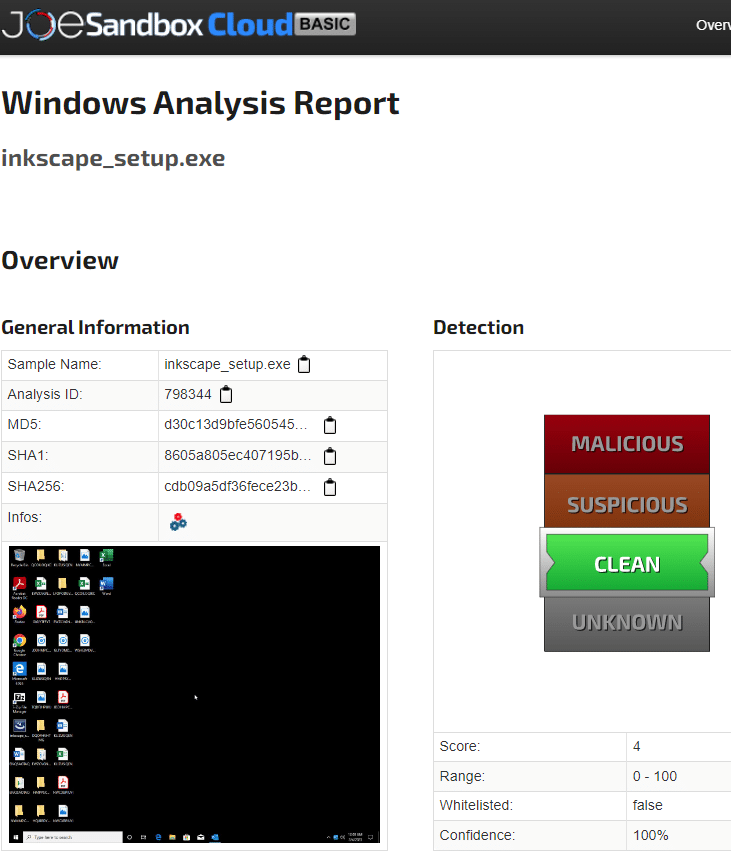
Task: Click the 'Detection' section heading
Action: [479, 327]
